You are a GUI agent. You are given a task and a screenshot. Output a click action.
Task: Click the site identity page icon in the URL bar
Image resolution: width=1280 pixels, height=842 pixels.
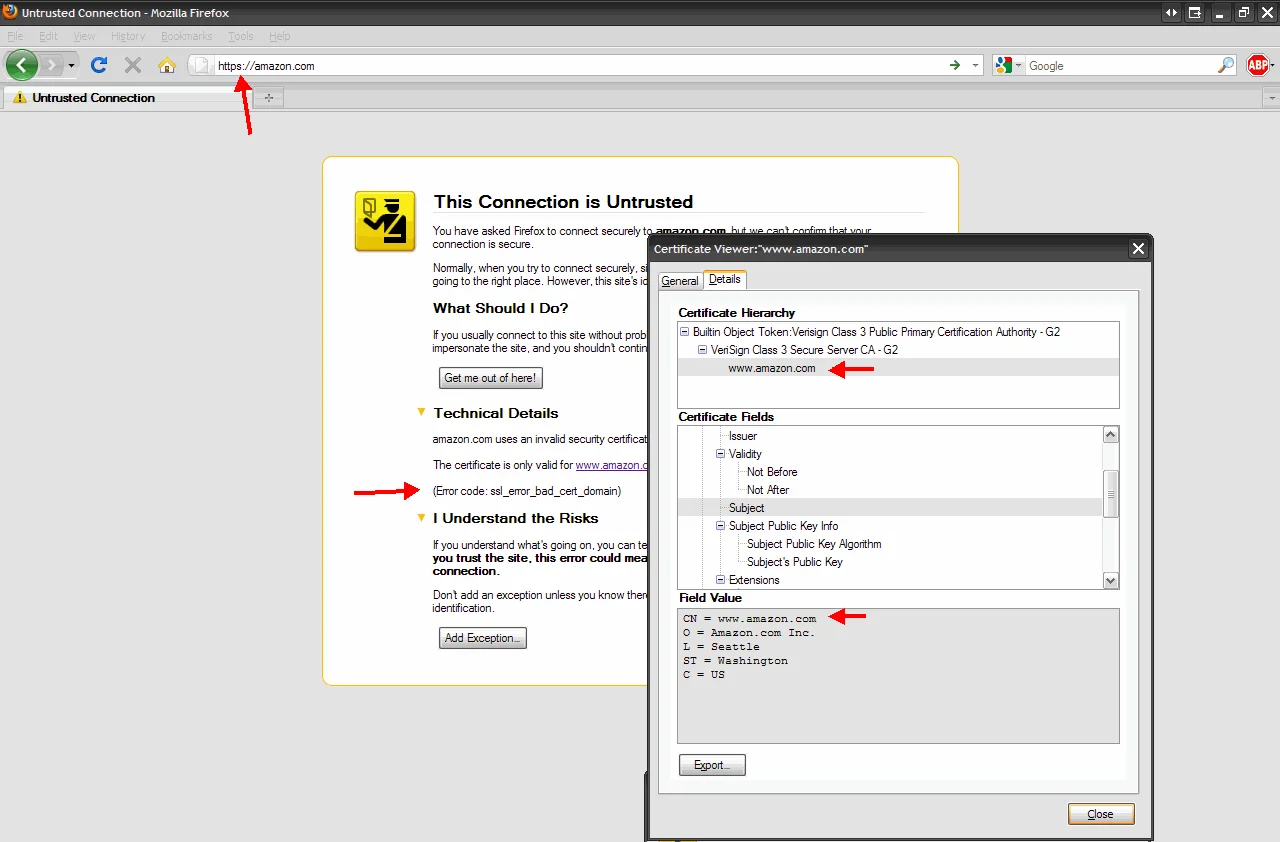[x=201, y=66]
